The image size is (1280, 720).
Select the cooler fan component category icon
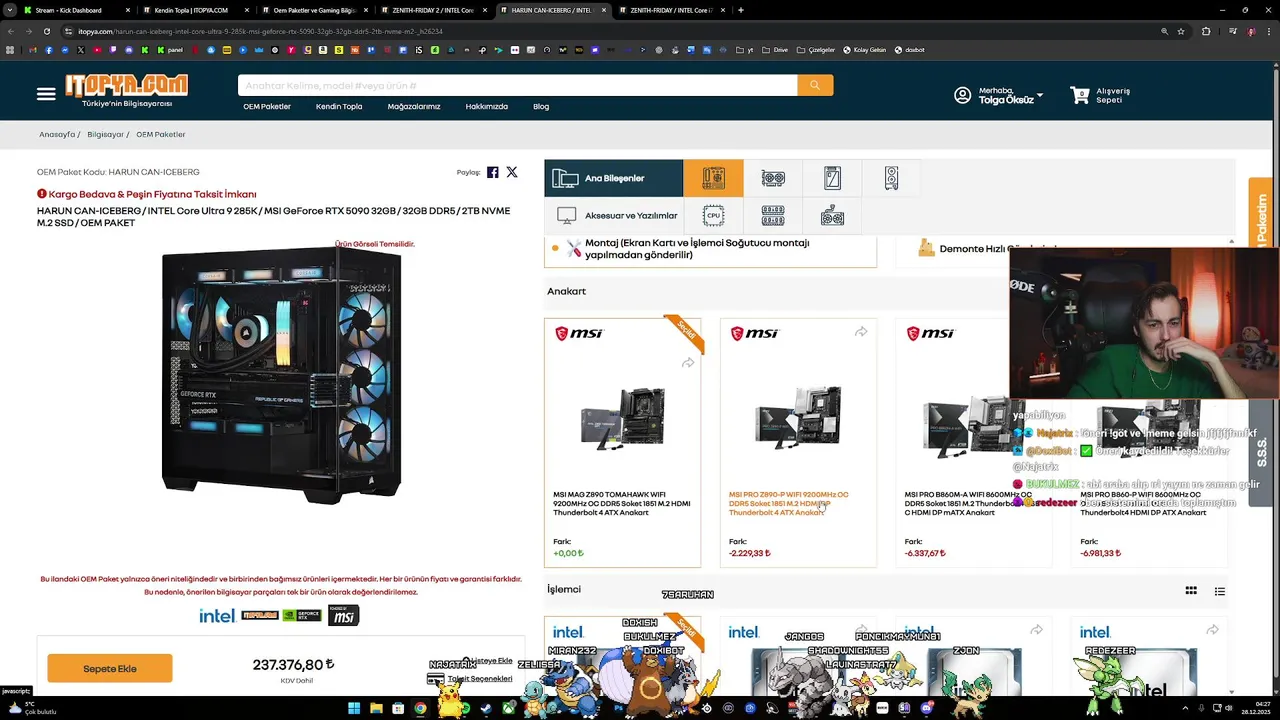tap(832, 215)
